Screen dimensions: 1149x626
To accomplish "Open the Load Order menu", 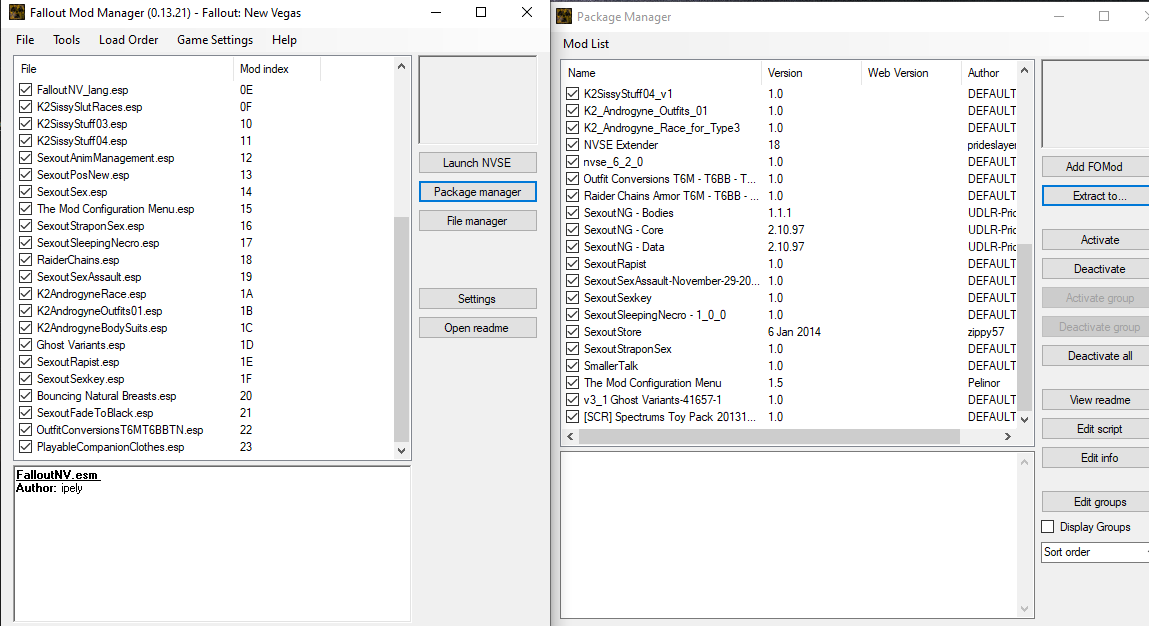I will pos(128,40).
